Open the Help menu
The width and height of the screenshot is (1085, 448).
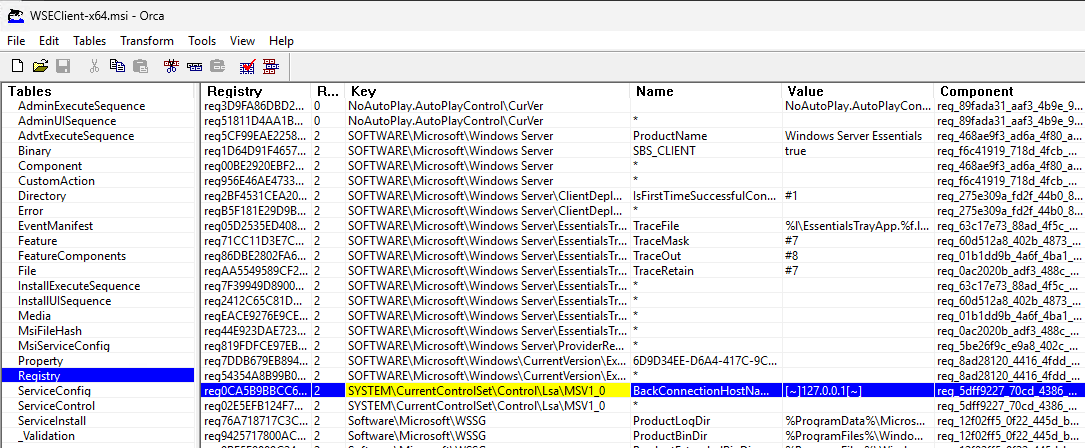point(281,41)
